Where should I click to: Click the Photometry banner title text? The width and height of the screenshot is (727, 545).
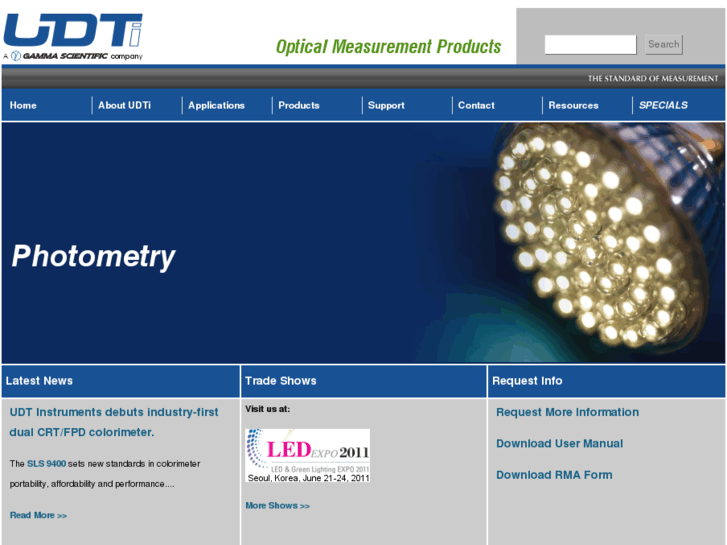[93, 256]
